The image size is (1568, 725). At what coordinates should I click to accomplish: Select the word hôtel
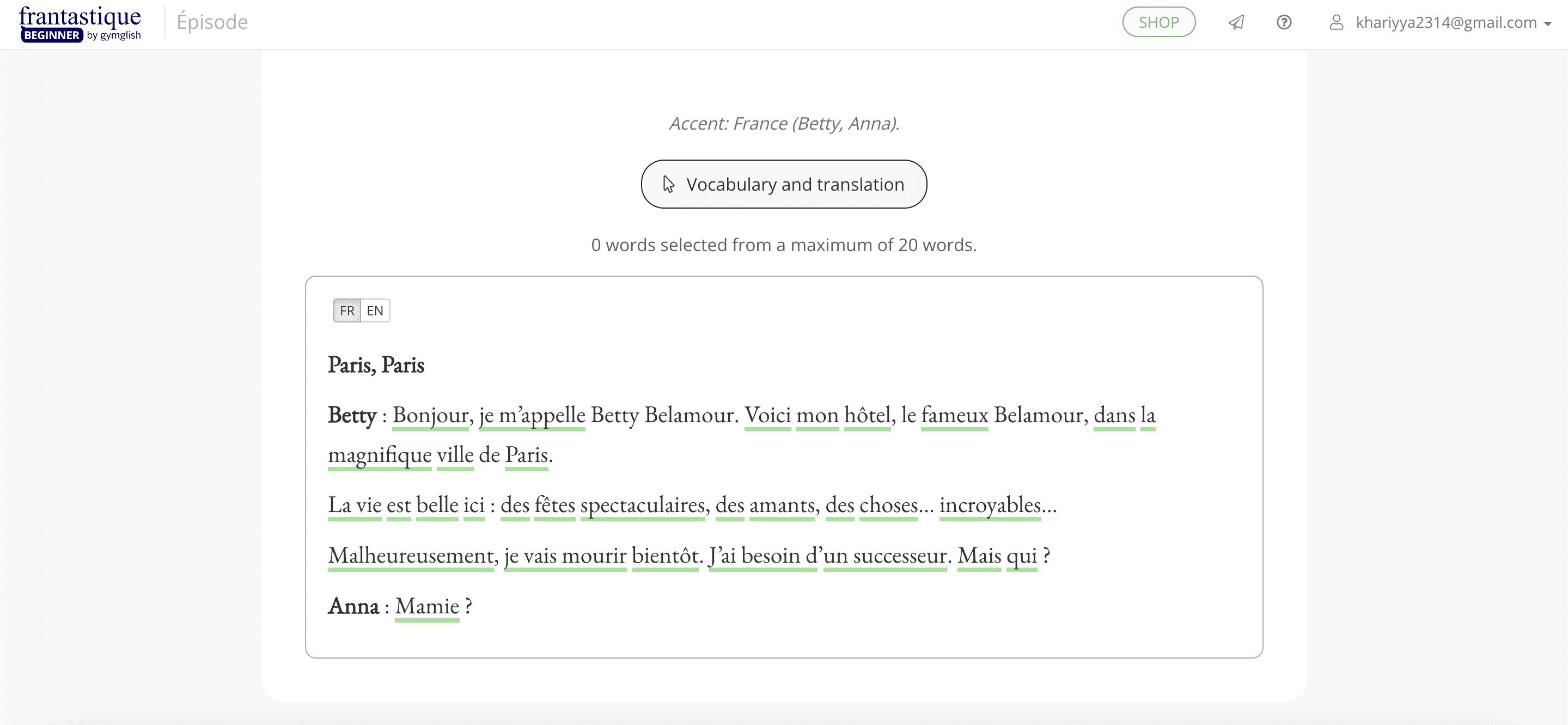[x=867, y=415]
